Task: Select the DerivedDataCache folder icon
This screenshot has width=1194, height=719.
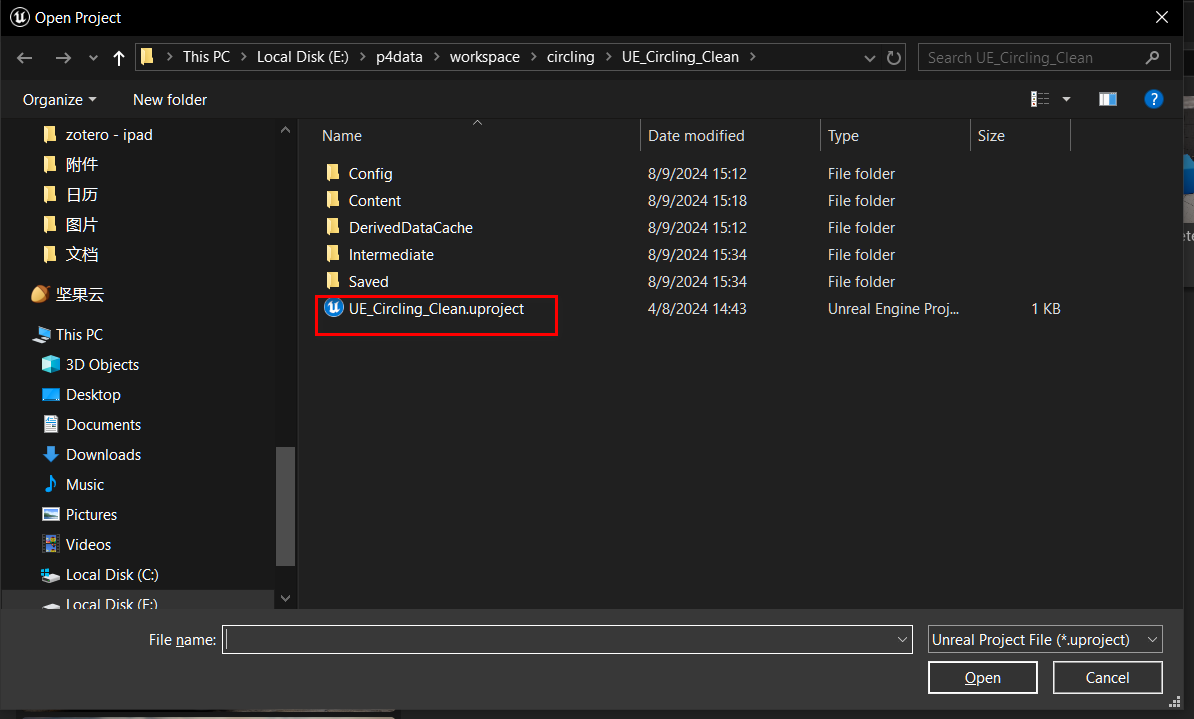Action: (333, 227)
